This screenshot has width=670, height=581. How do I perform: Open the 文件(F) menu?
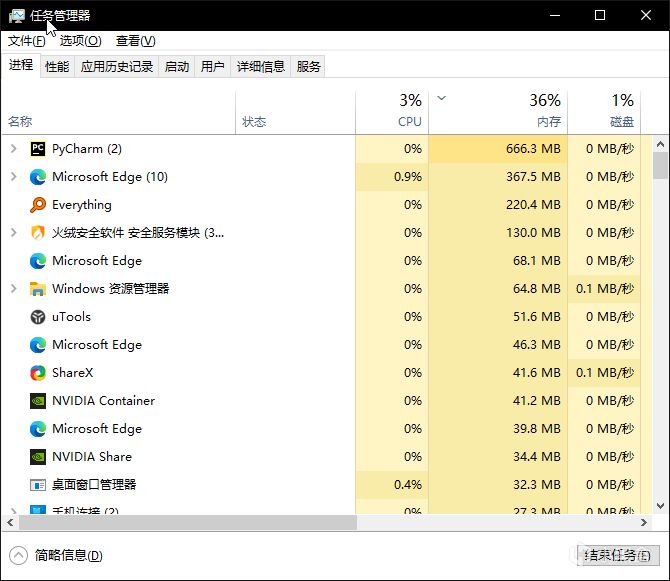[x=26, y=41]
